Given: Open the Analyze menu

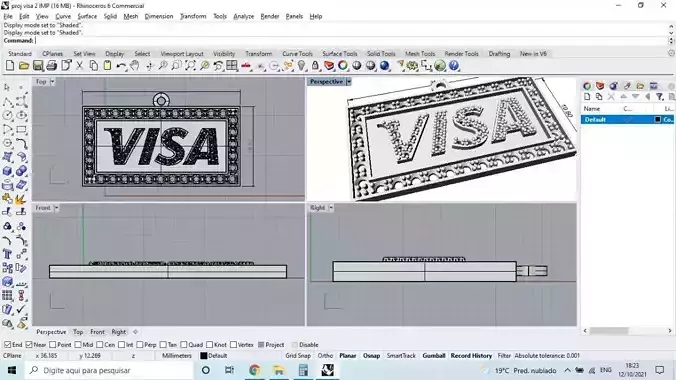Looking at the screenshot, I should [244, 16].
